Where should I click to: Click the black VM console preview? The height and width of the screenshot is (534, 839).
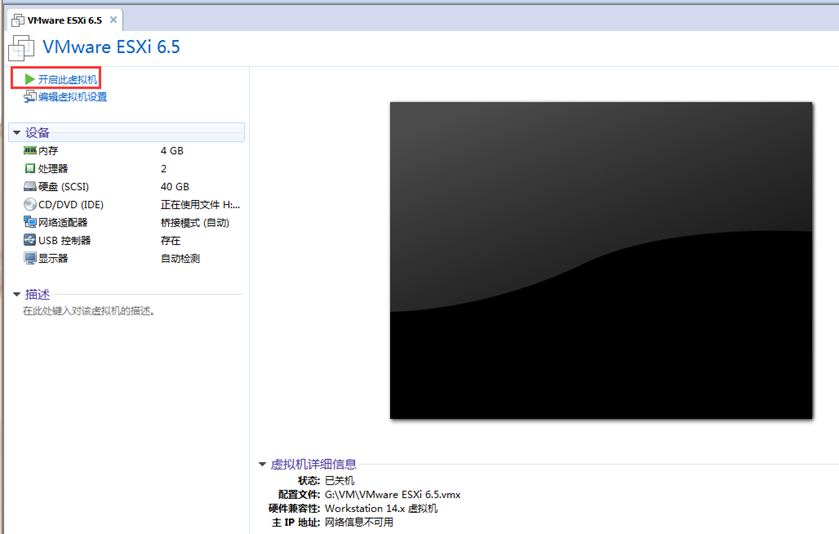coord(601,261)
